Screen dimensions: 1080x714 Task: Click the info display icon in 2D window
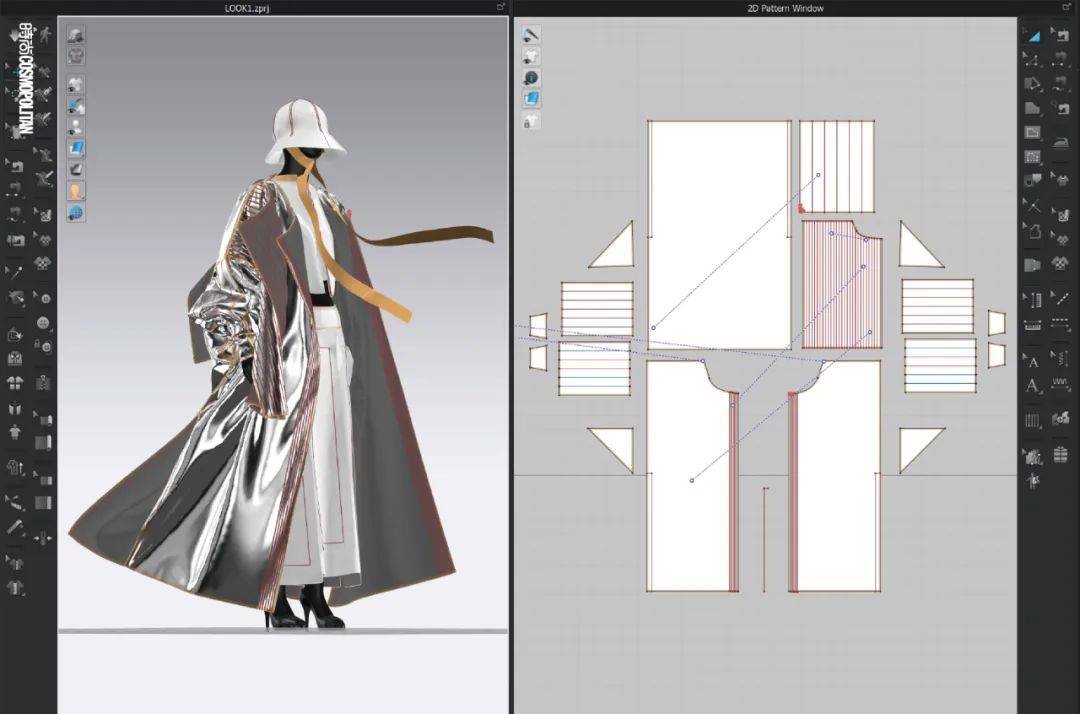click(531, 77)
